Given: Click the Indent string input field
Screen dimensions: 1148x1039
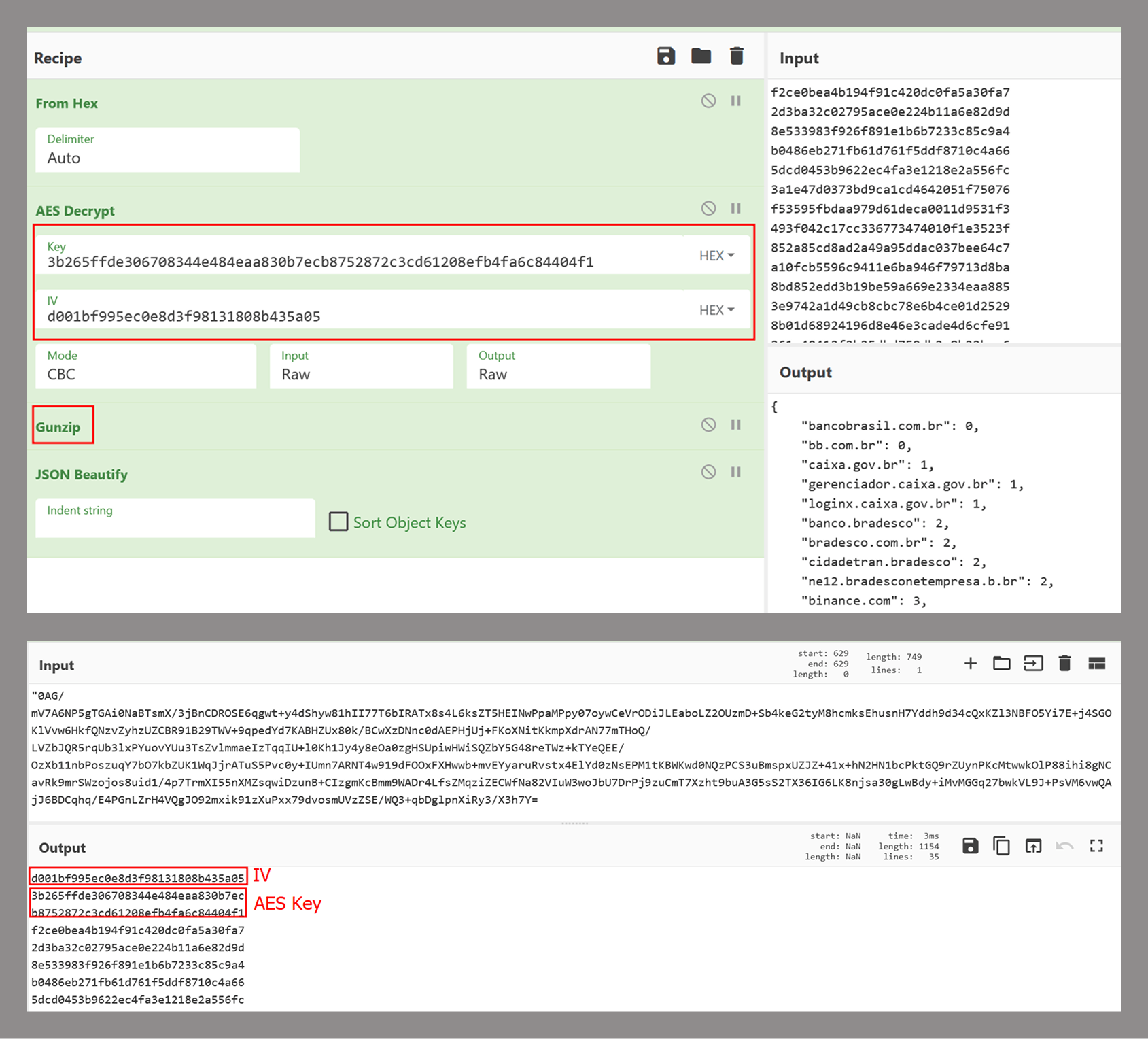Looking at the screenshot, I should click(x=175, y=519).
